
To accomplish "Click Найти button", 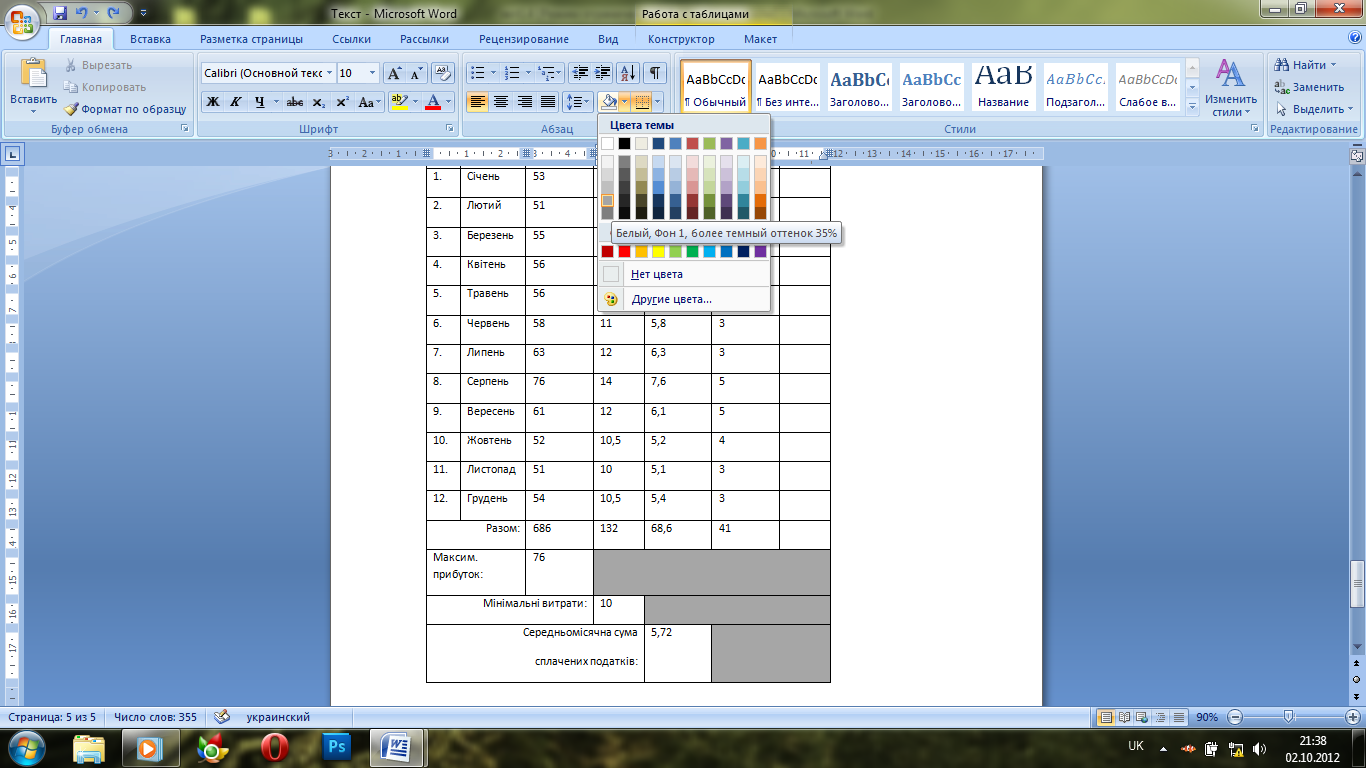I will 1307,65.
